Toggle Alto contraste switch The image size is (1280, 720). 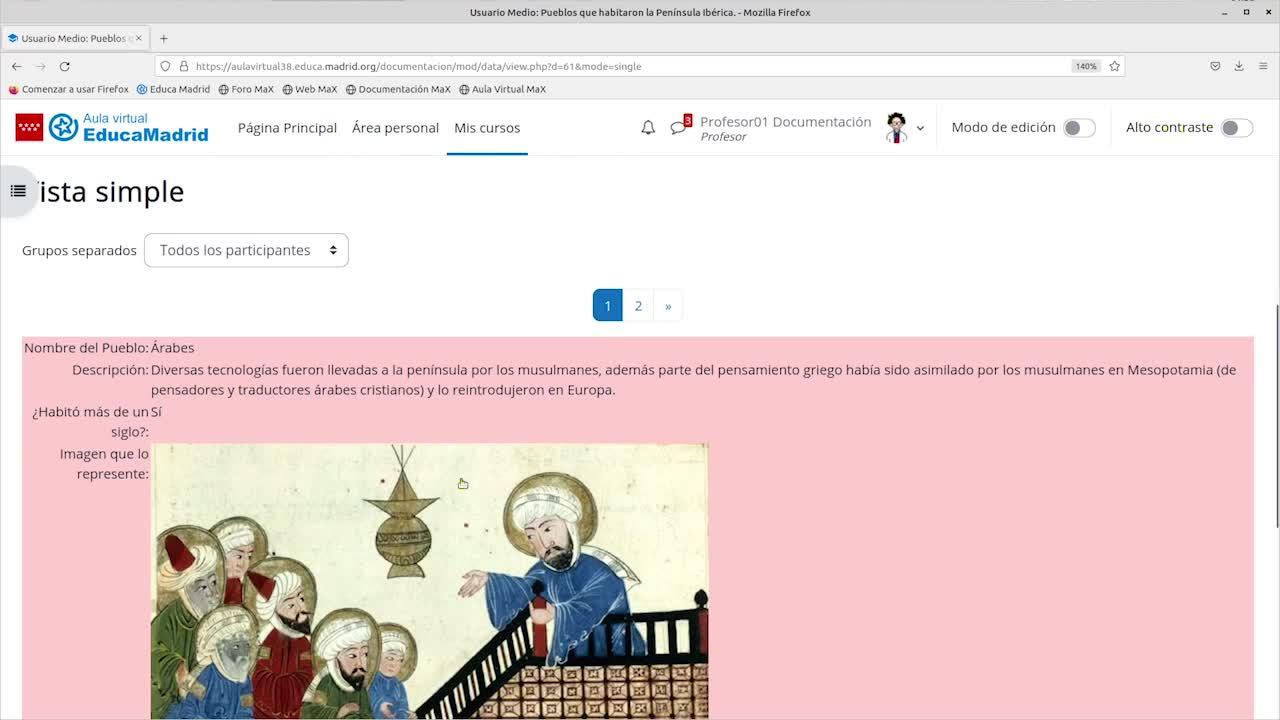(1237, 128)
